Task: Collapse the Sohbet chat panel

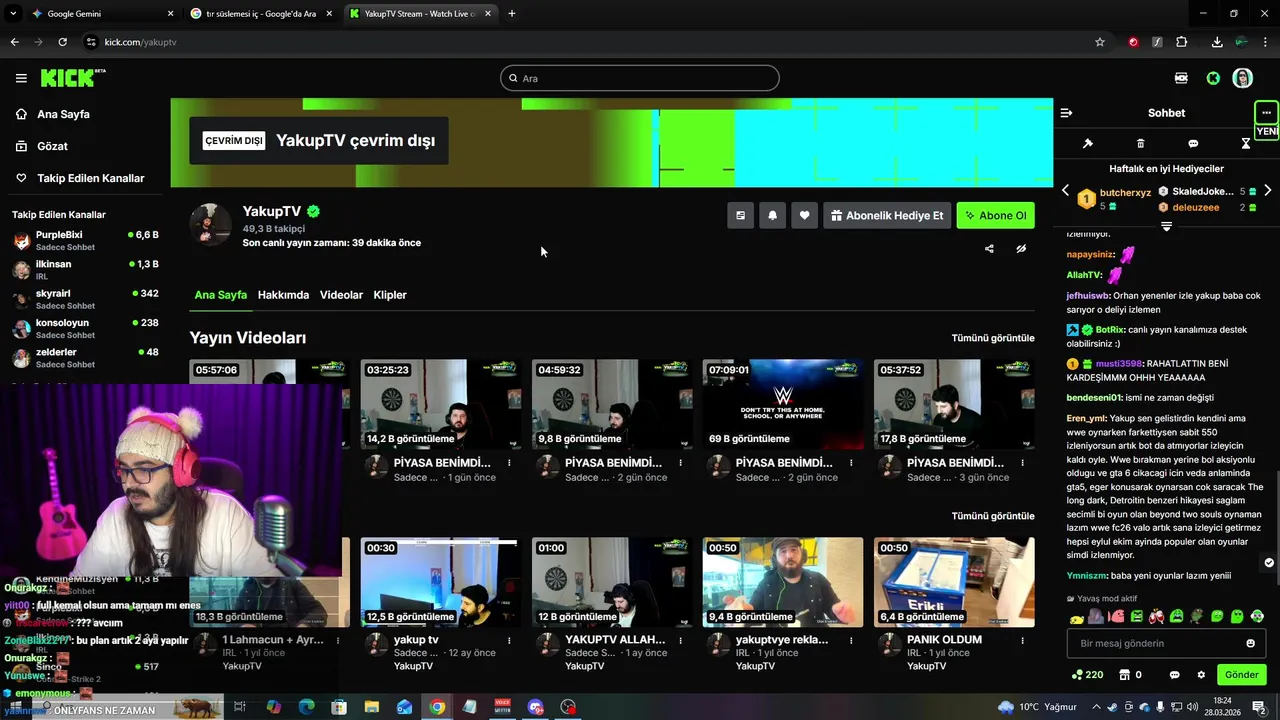Action: pos(1067,113)
